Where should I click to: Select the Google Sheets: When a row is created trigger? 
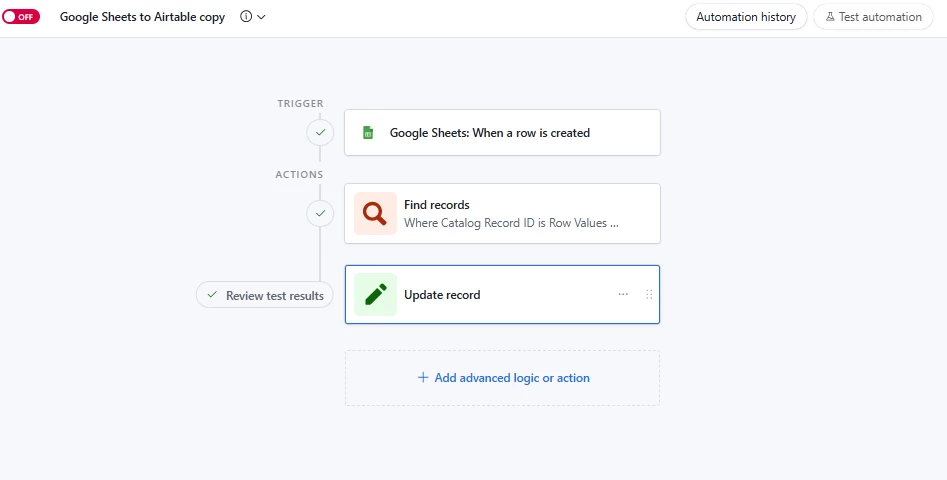502,132
